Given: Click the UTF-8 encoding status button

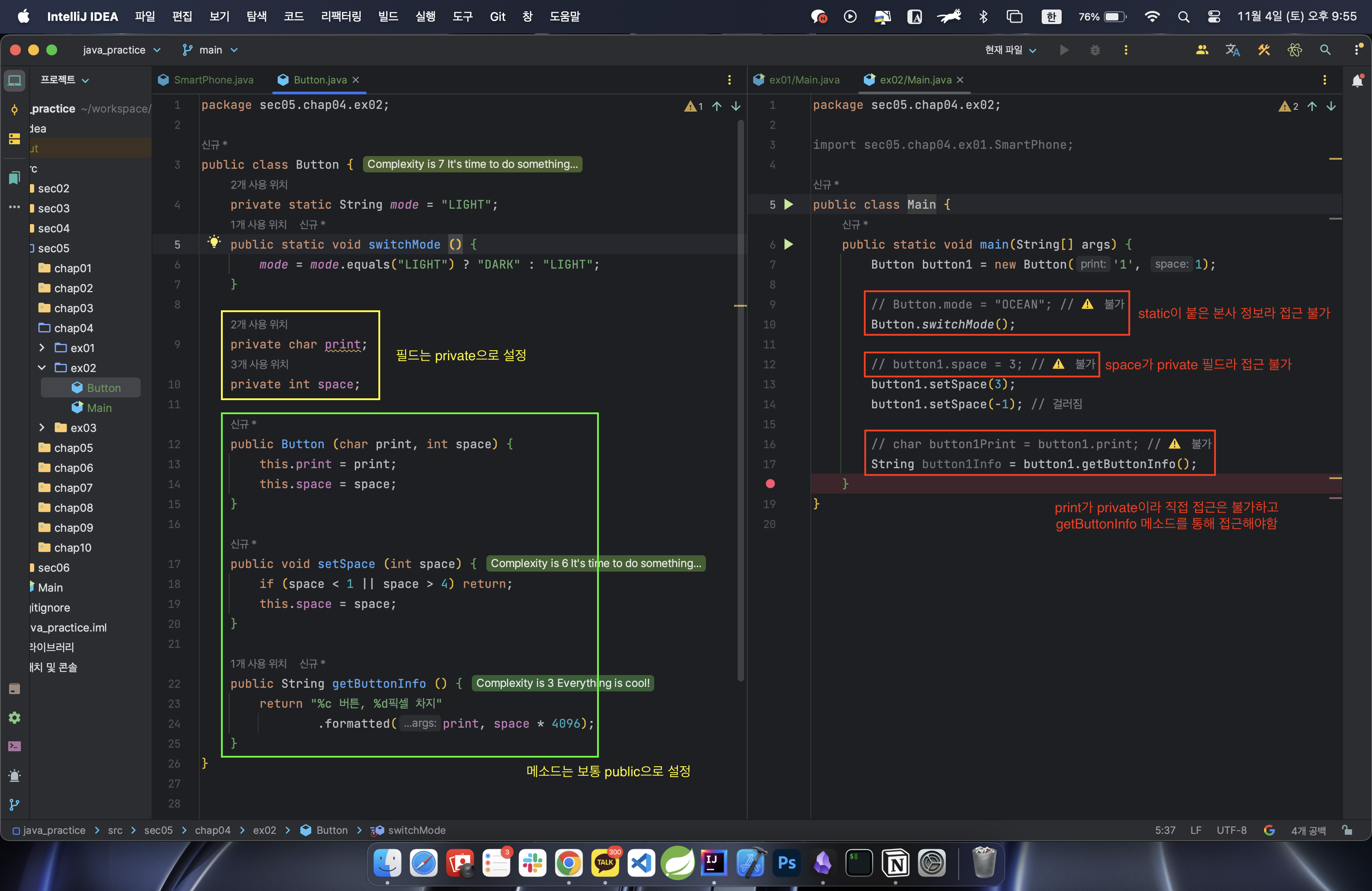Looking at the screenshot, I should 1231,831.
